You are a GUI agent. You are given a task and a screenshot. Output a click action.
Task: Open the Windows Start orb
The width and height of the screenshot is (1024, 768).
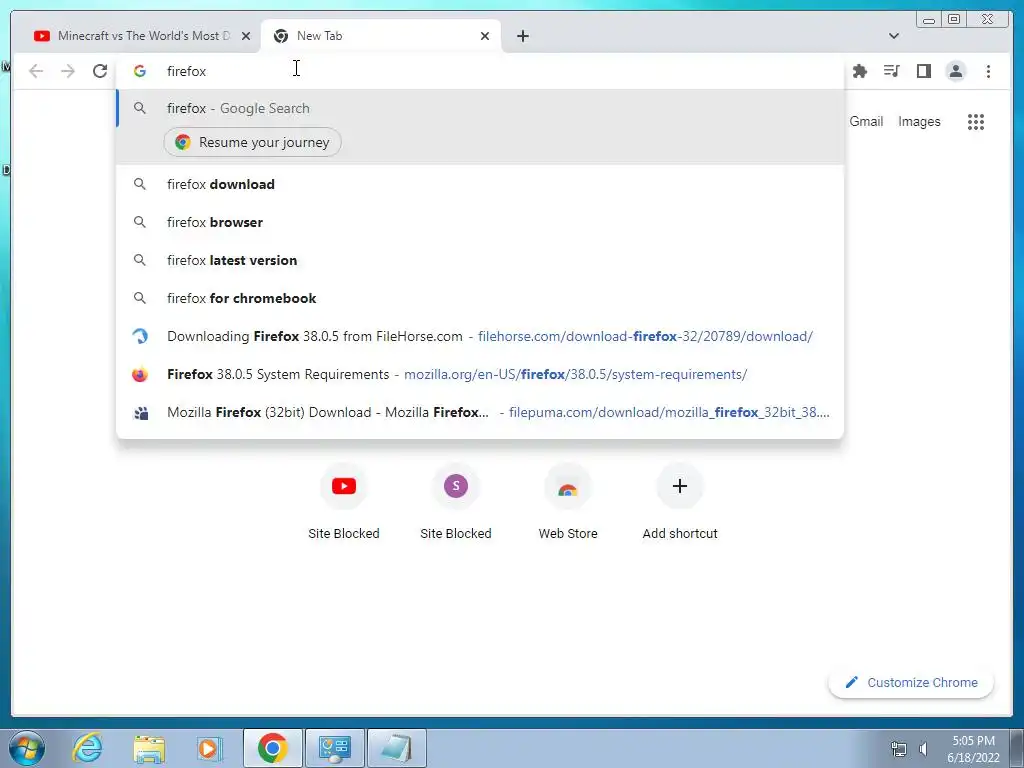(26, 748)
